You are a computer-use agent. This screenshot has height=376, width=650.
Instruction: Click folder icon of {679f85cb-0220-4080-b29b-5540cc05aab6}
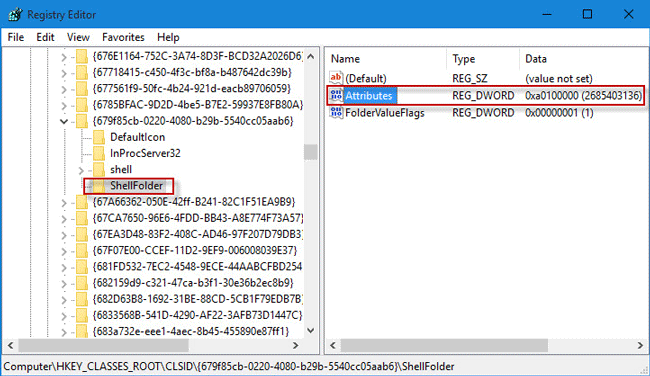click(x=82, y=121)
